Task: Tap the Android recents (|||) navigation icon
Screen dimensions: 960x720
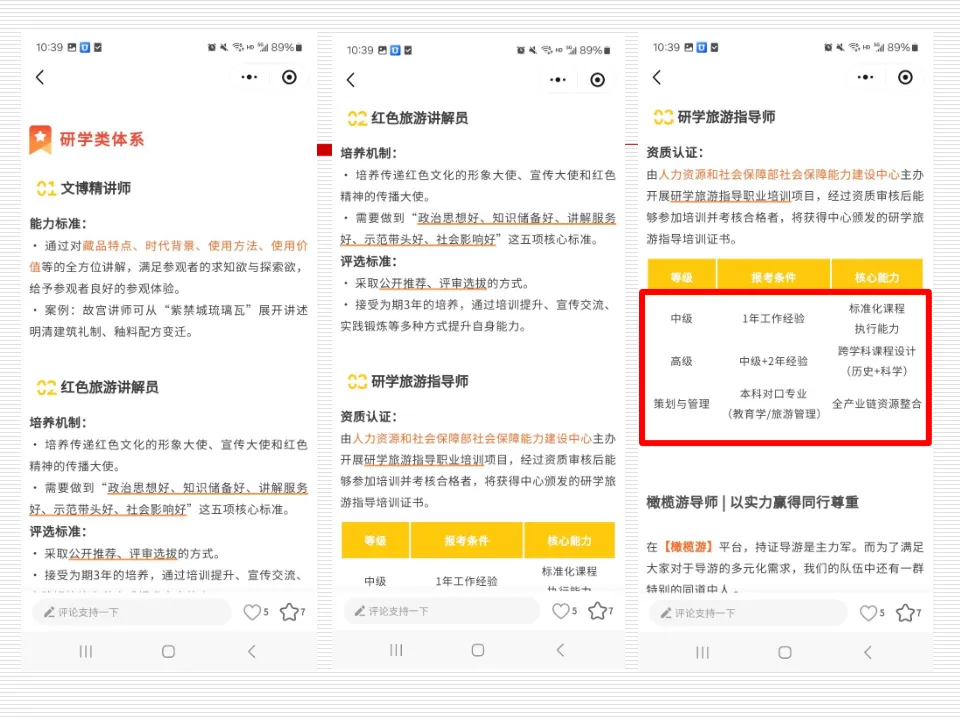Action: (85, 652)
